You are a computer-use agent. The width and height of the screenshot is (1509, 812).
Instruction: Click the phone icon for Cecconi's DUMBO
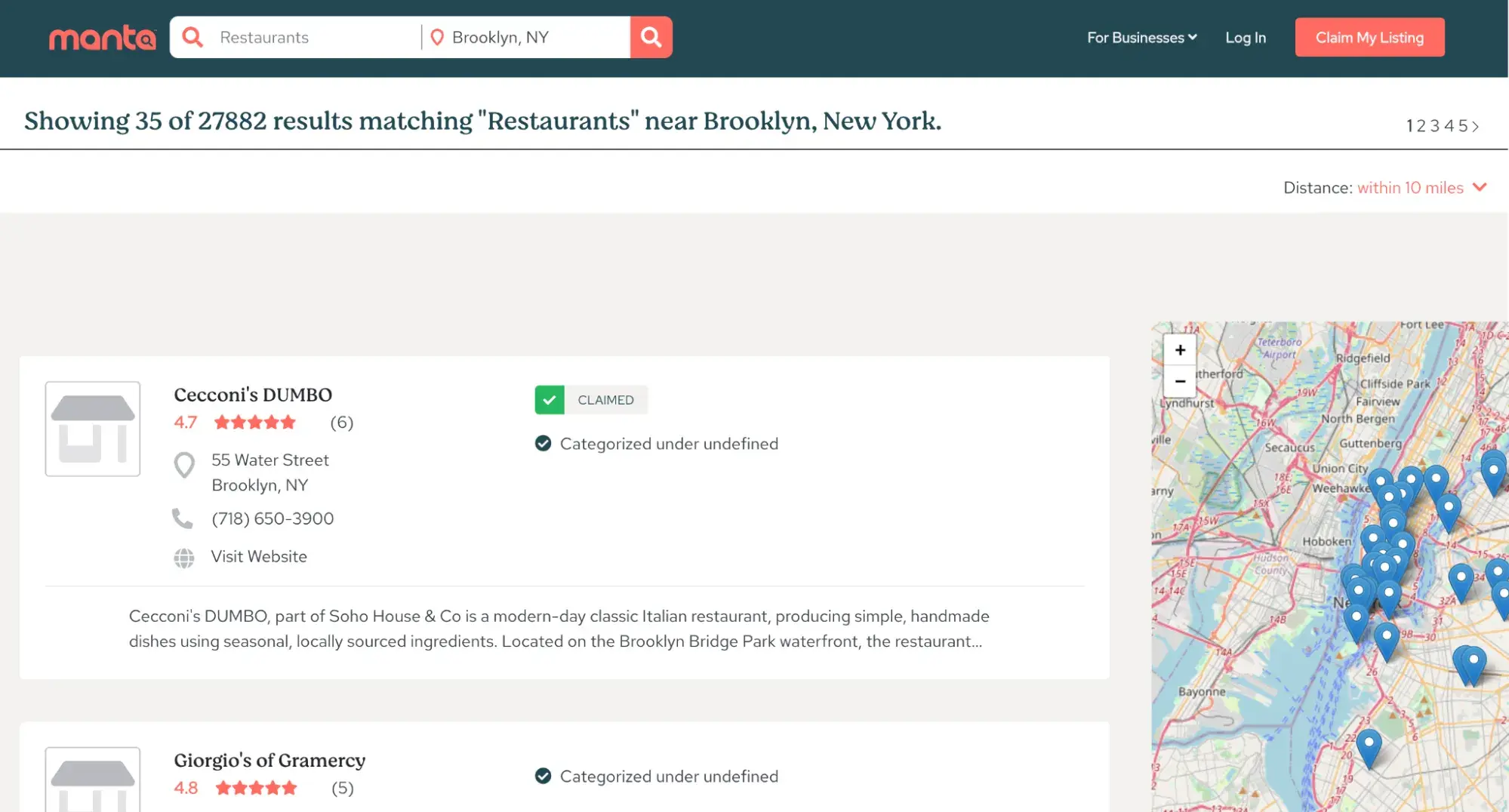[x=183, y=518]
